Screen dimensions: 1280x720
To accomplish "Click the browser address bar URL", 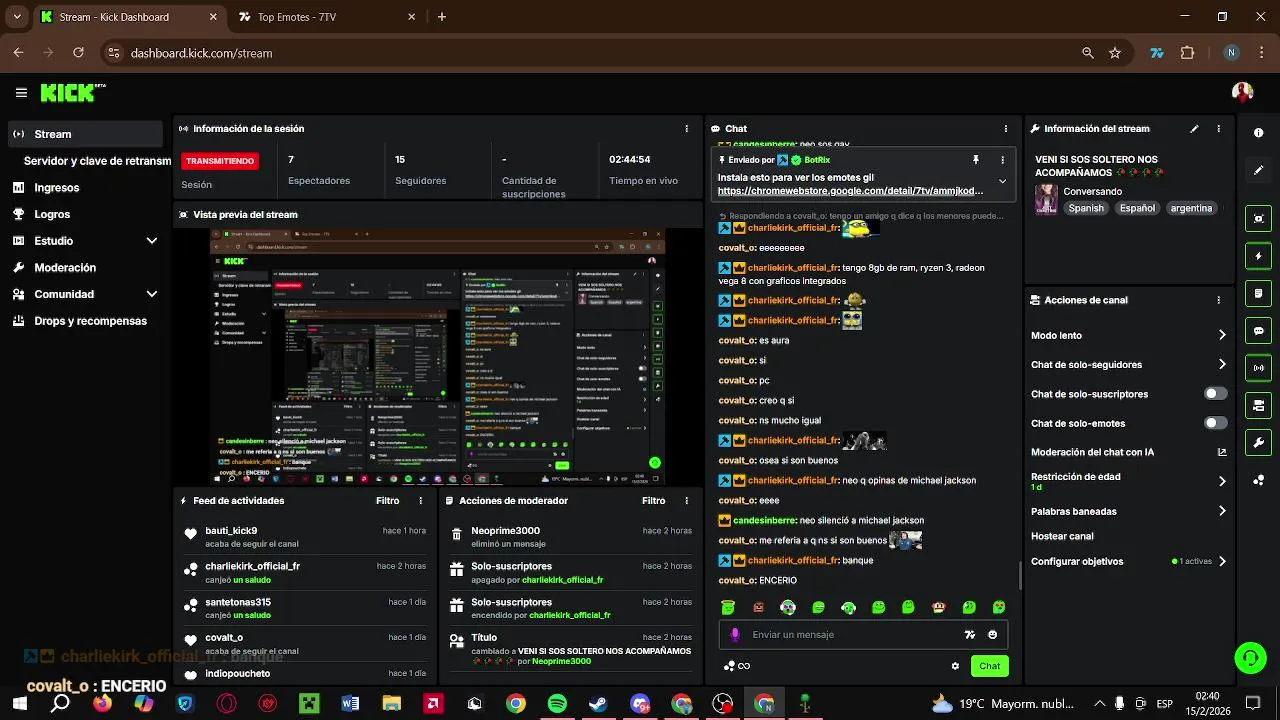I will pyautogui.click(x=201, y=53).
